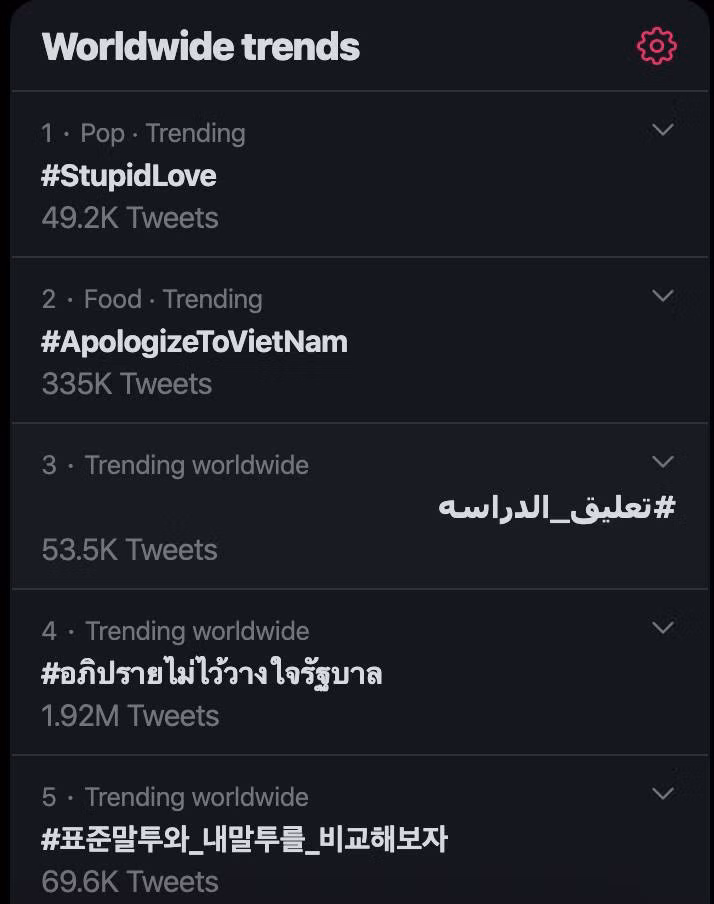Open the options chevron for #StupidLove
This screenshot has height=904, width=714.
point(661,129)
